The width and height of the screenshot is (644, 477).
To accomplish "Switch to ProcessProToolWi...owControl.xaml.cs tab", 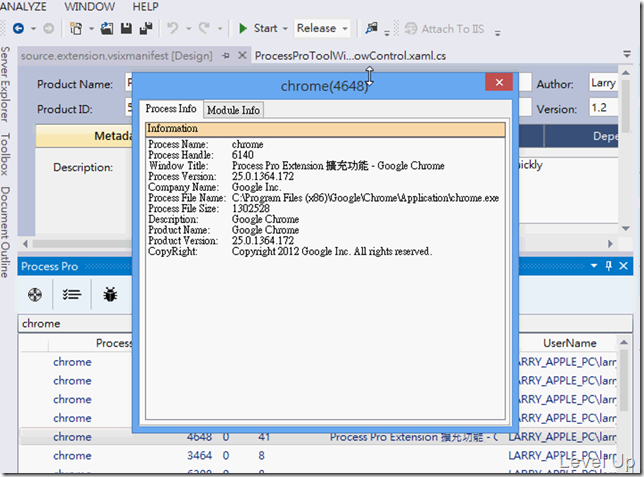I will (350, 56).
